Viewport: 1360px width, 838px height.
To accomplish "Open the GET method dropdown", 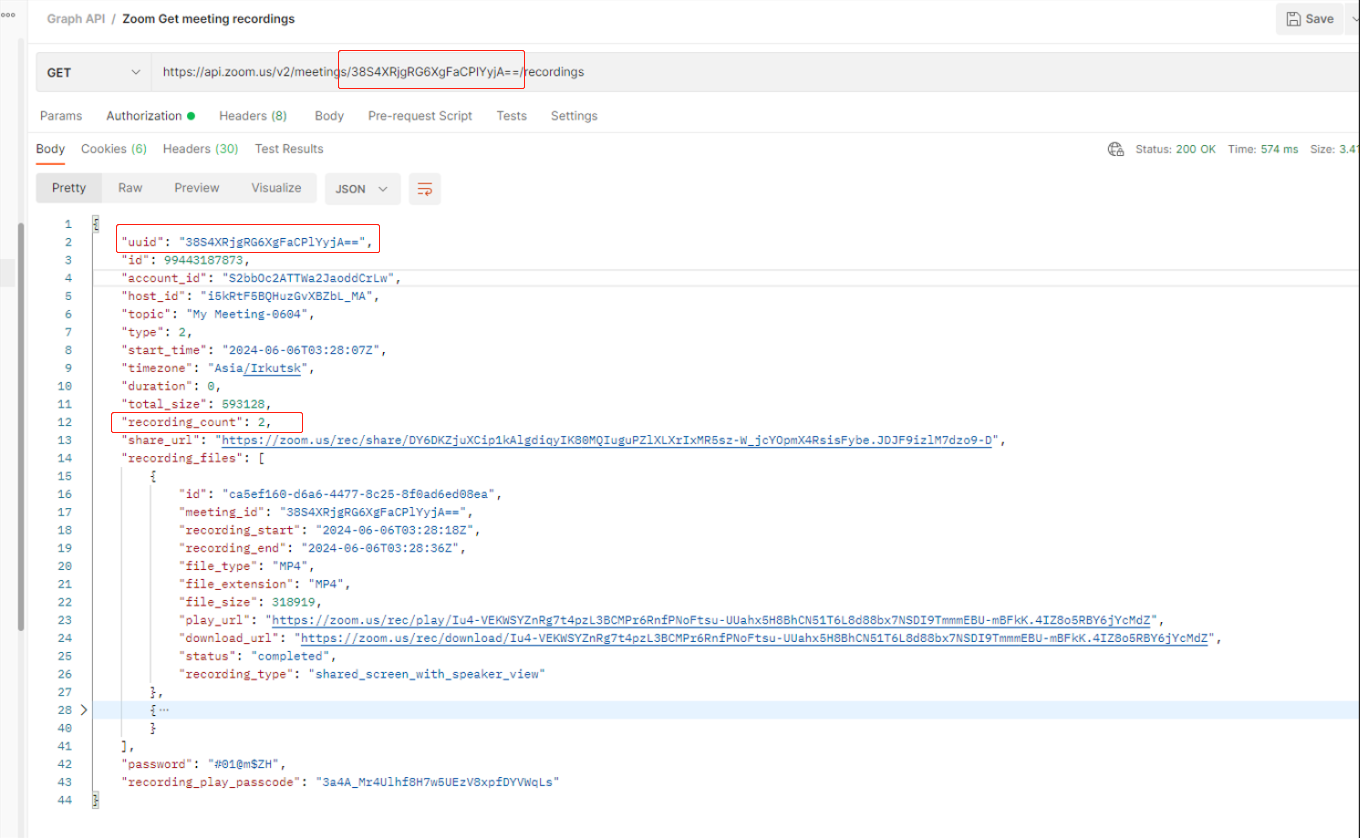I will tap(94, 72).
